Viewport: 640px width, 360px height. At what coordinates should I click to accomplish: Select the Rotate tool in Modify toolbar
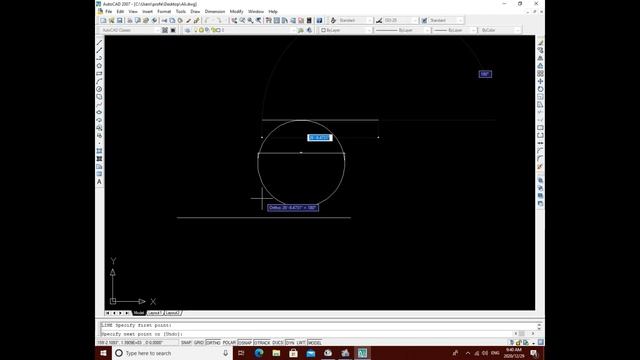(x=540, y=89)
